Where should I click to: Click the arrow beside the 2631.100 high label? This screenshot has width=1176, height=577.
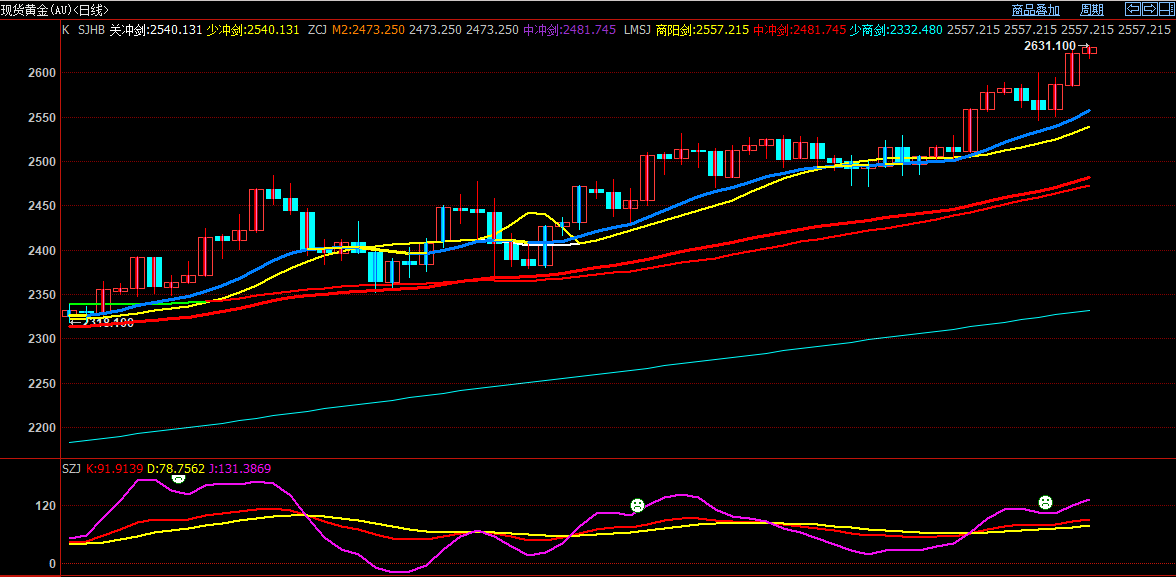(1084, 46)
